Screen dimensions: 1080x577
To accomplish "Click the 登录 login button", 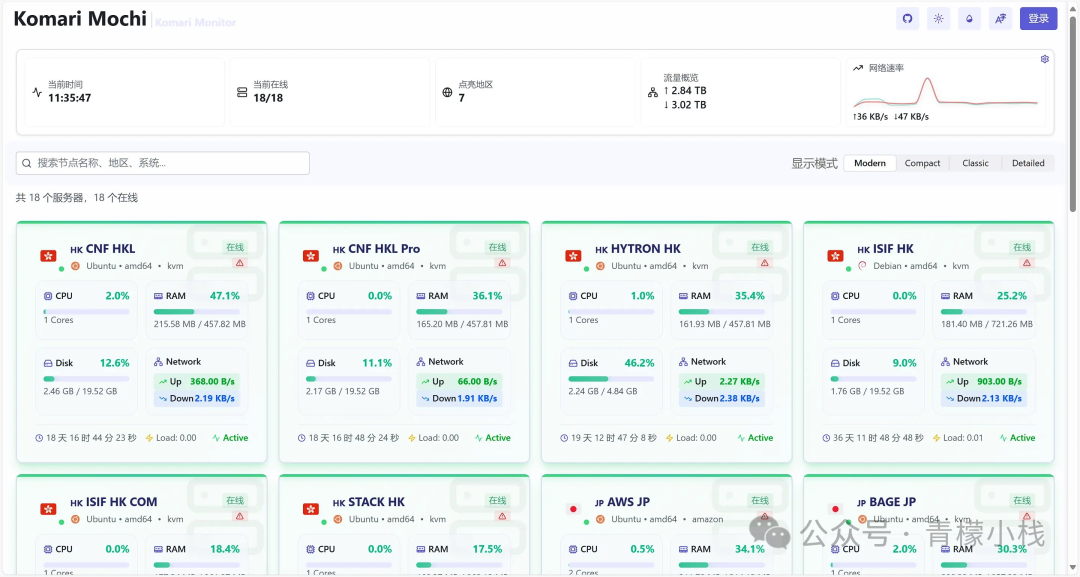I will pyautogui.click(x=1038, y=19).
